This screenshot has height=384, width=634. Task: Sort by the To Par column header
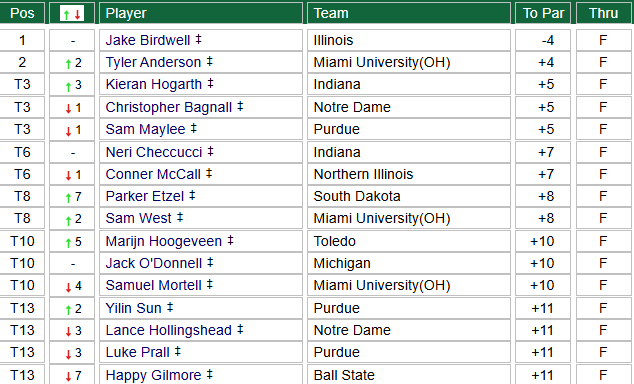(543, 13)
